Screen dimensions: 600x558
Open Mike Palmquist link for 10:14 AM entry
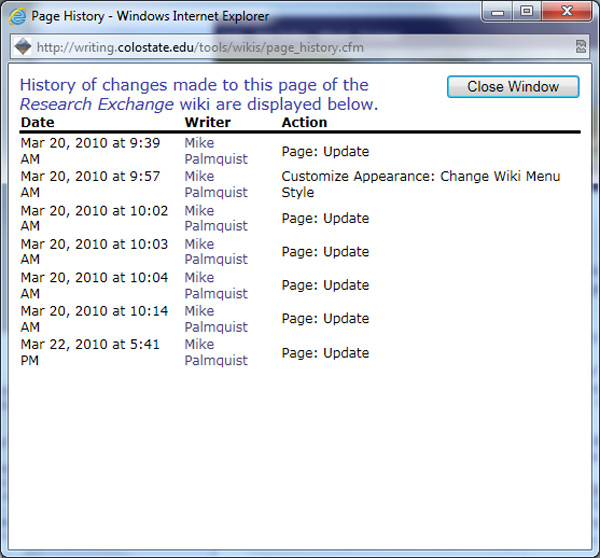click(216, 319)
